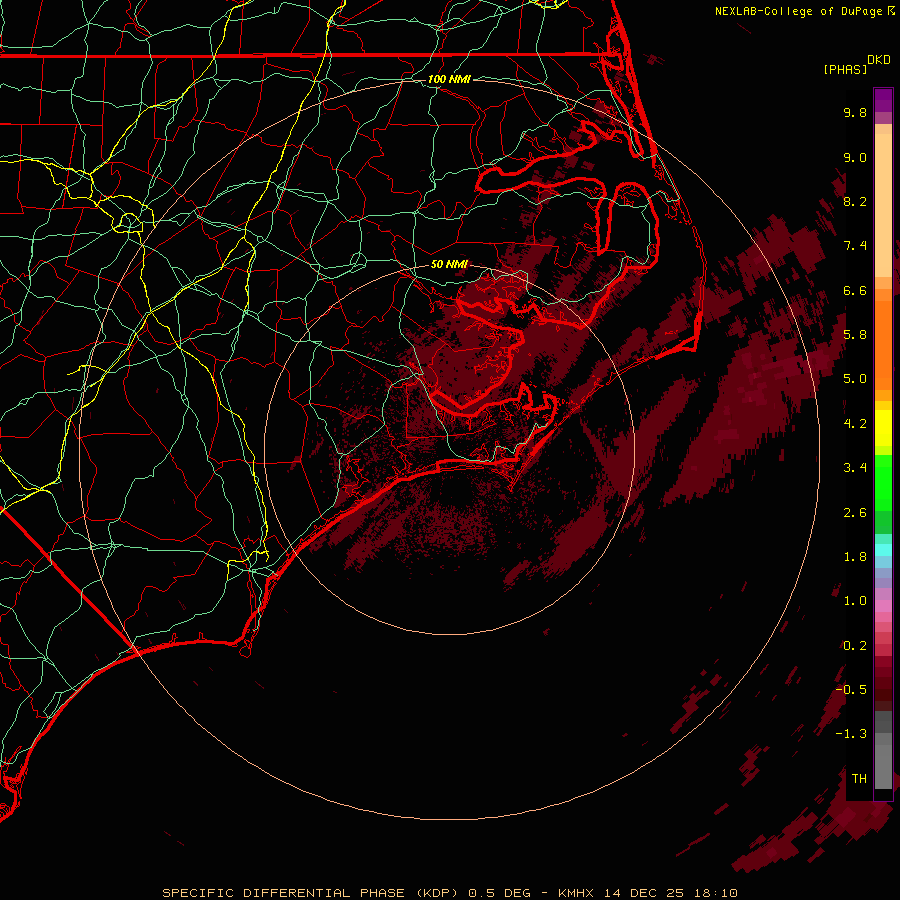Click the 3.4 scale label

pos(855,468)
